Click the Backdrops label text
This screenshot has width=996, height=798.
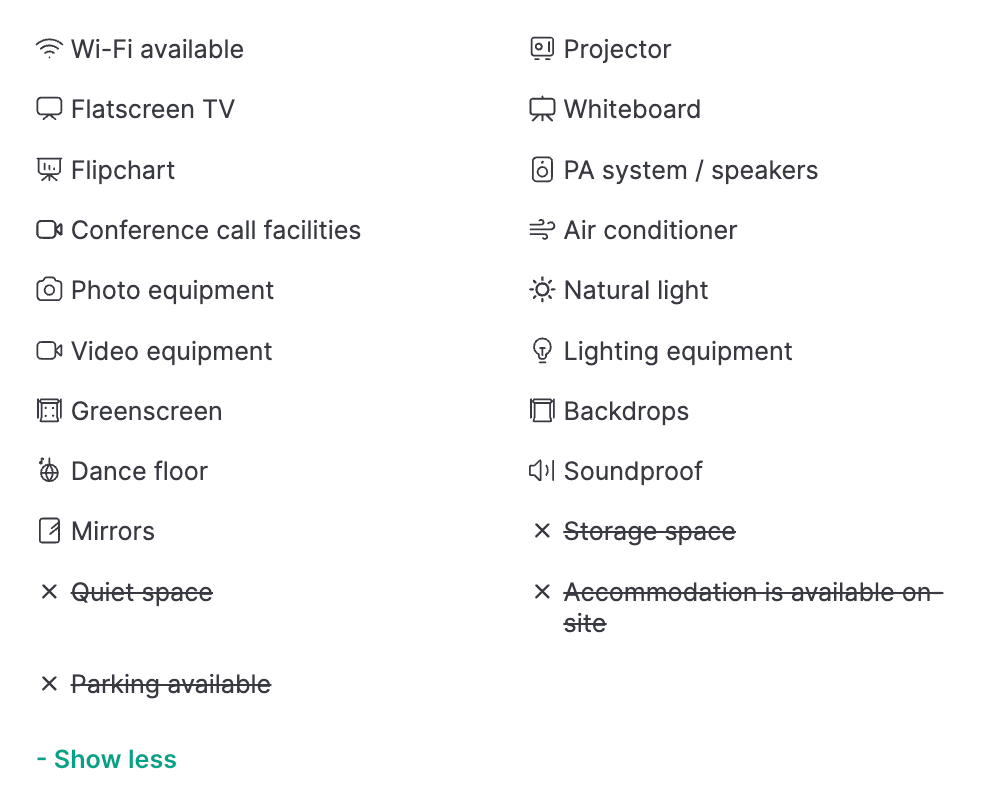(x=626, y=411)
